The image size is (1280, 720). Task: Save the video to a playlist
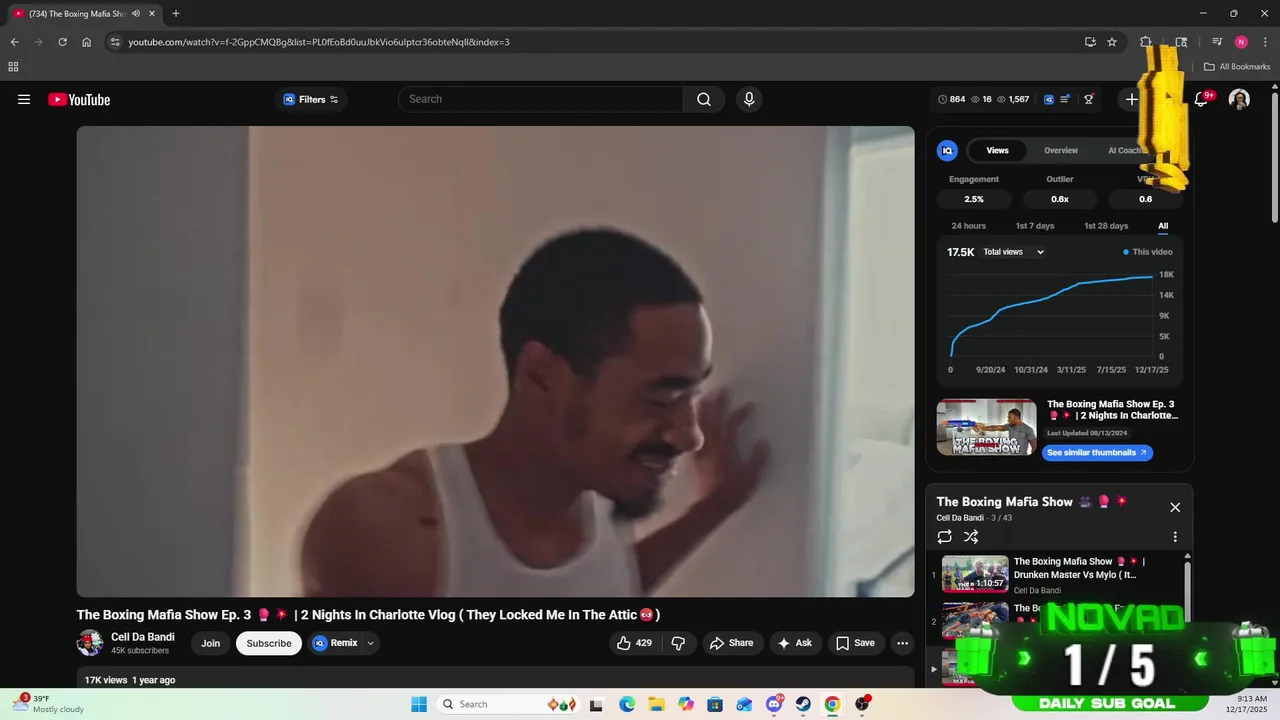click(x=855, y=643)
